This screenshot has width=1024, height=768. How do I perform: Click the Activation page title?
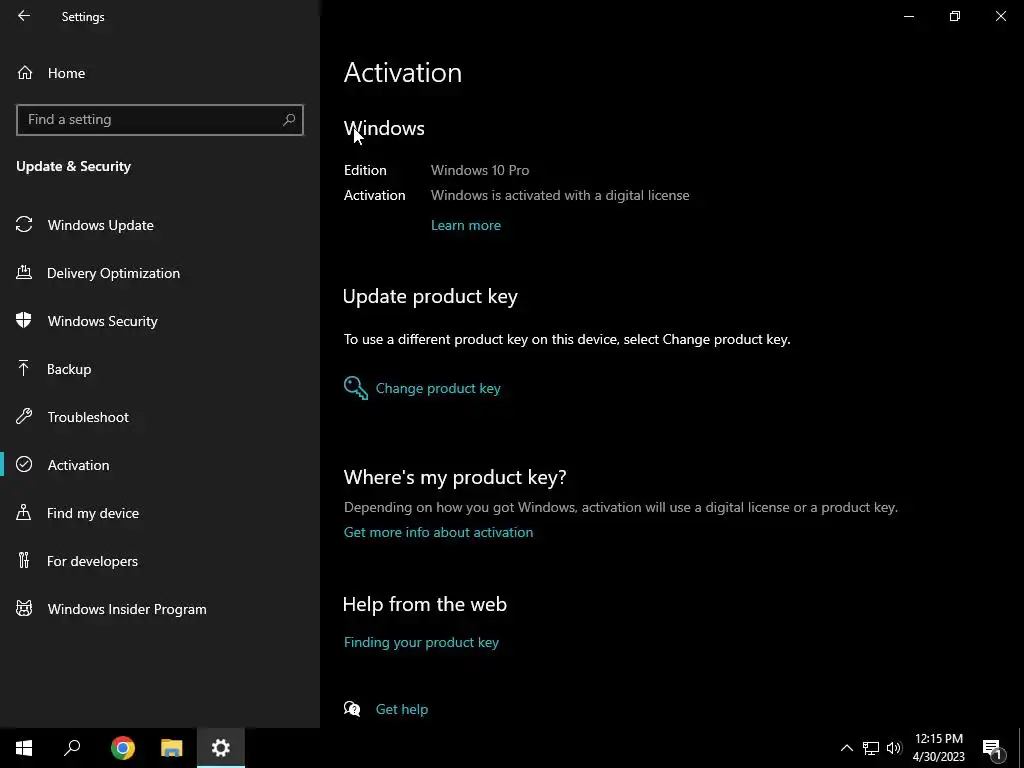[x=403, y=72]
